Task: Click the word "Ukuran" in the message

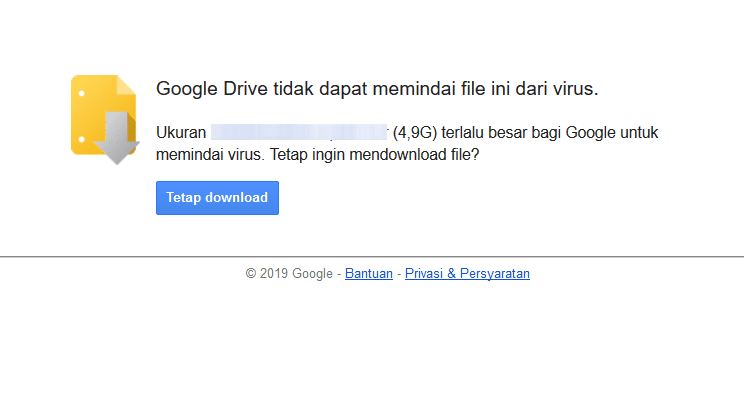Action: (x=181, y=132)
